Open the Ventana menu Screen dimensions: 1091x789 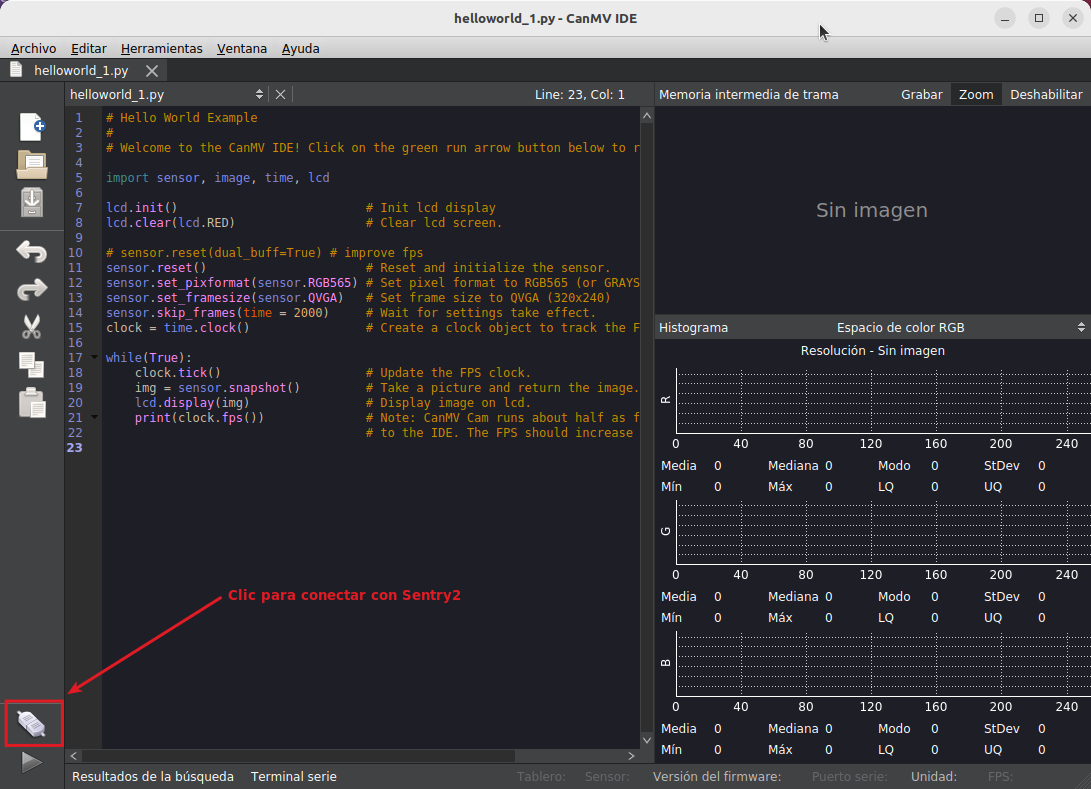pyautogui.click(x=241, y=49)
